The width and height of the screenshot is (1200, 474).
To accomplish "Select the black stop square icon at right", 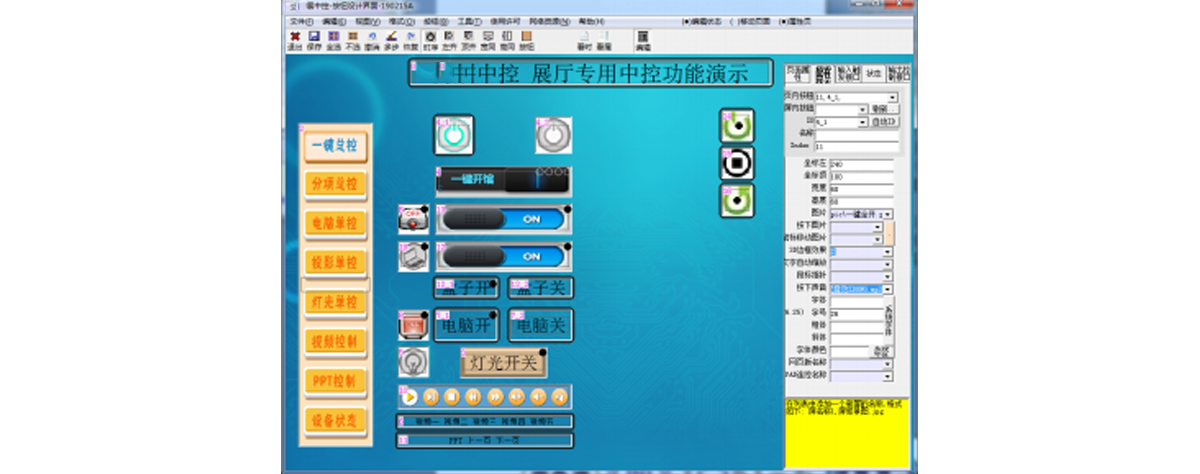I will pyautogui.click(x=737, y=162).
